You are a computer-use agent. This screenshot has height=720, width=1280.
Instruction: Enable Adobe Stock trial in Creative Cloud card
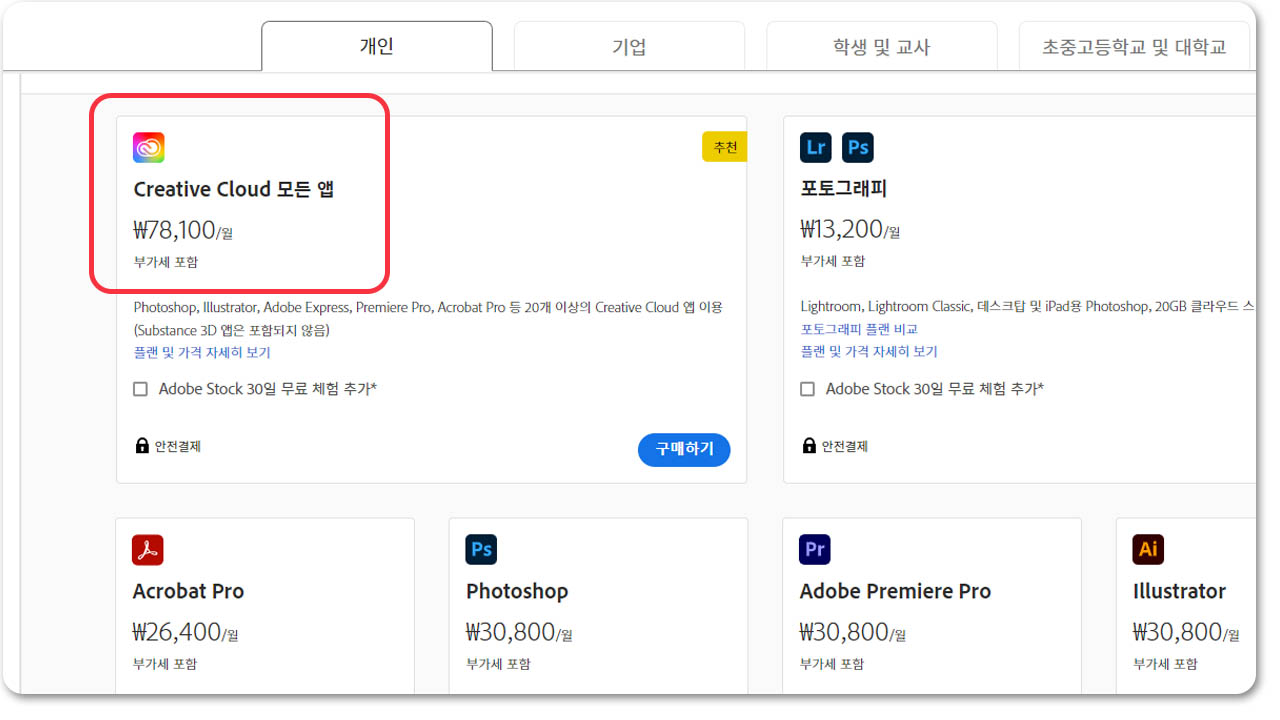141,389
